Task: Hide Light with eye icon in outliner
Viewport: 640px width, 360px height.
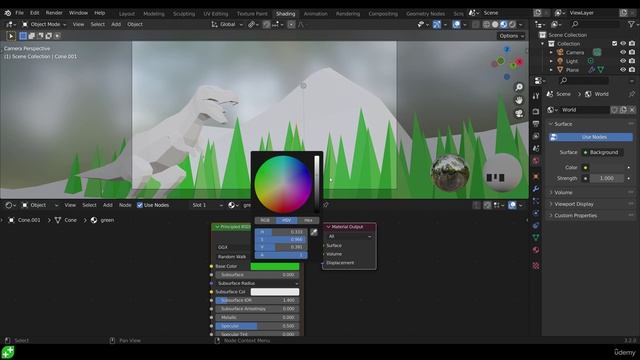Action: tap(623, 61)
